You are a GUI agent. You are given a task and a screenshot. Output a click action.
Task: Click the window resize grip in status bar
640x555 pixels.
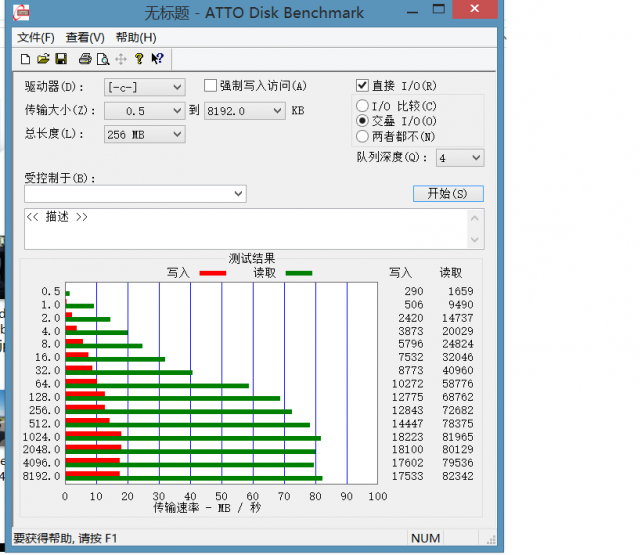(x=491, y=539)
